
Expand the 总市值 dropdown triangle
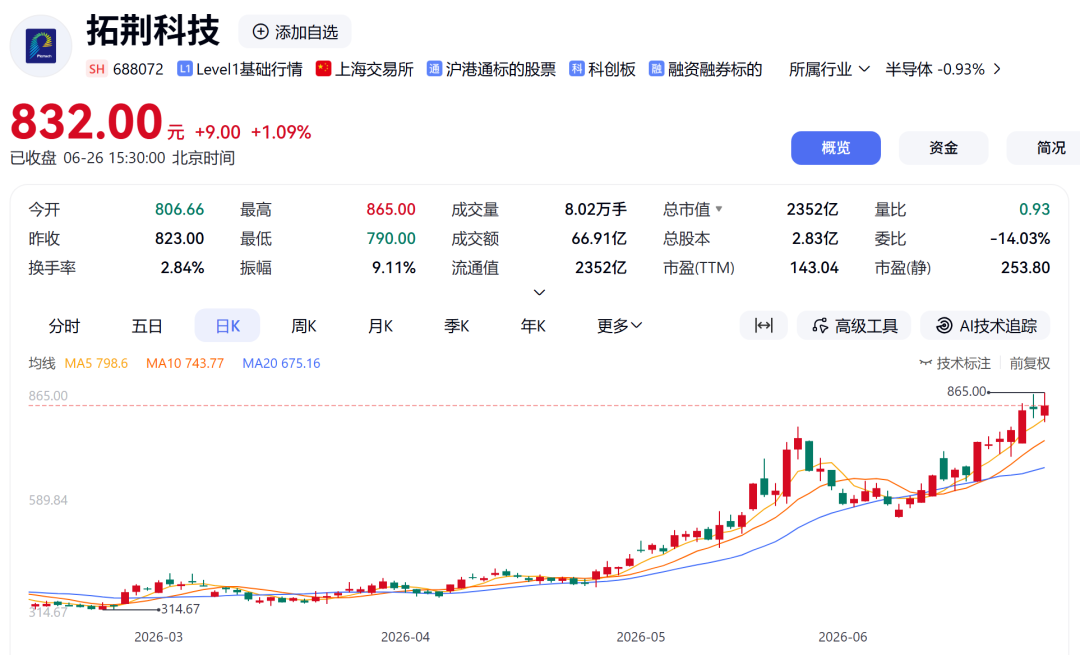tap(719, 209)
